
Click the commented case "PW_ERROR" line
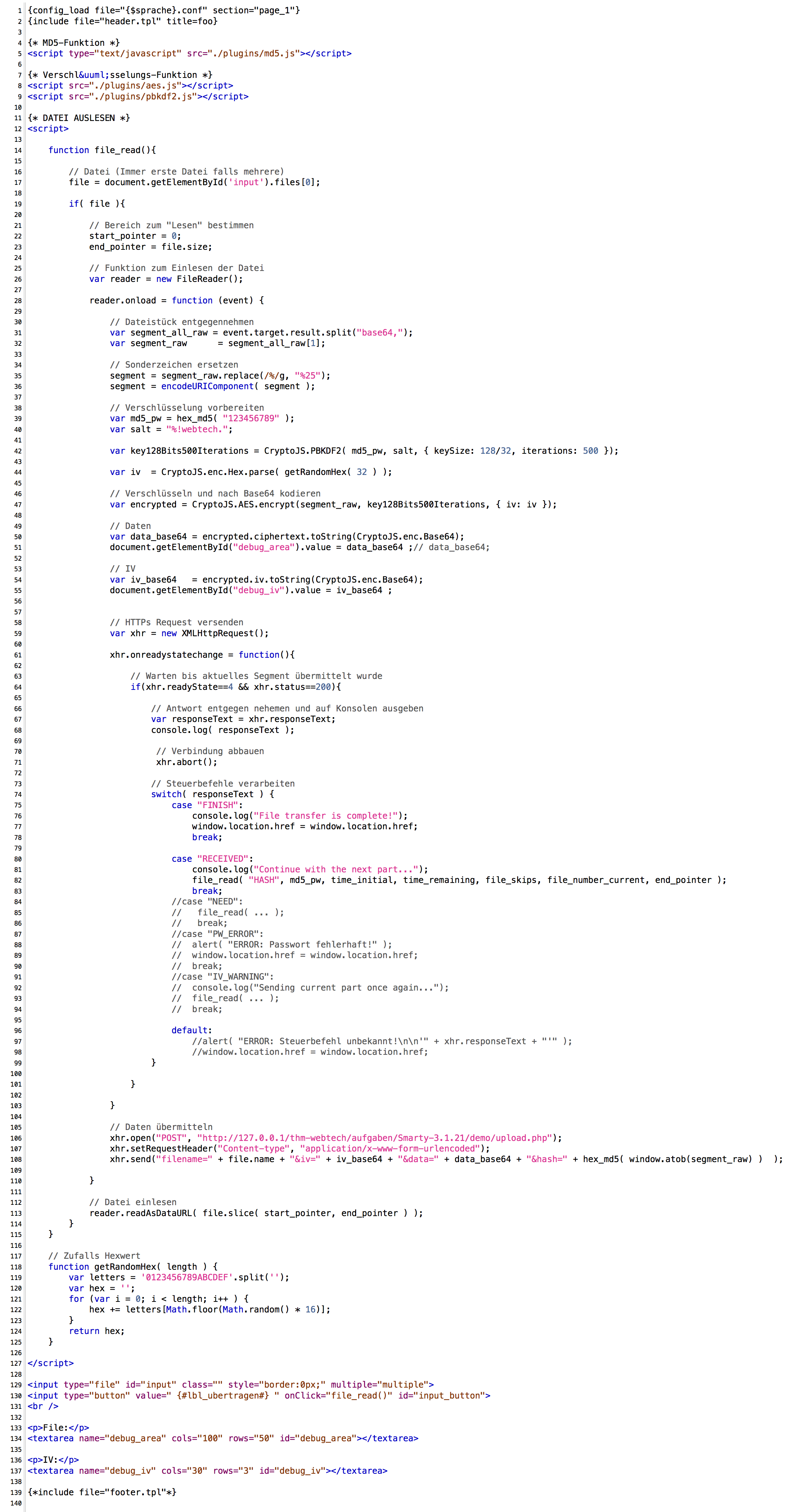(x=217, y=934)
